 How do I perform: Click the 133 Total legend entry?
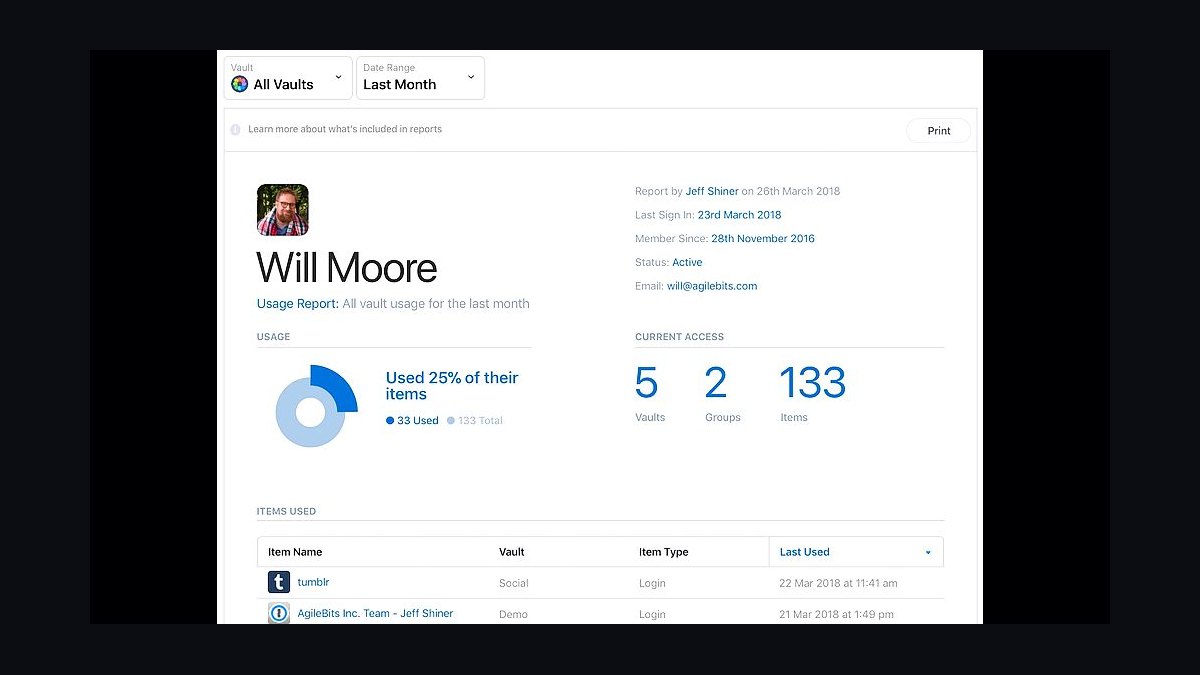point(475,421)
